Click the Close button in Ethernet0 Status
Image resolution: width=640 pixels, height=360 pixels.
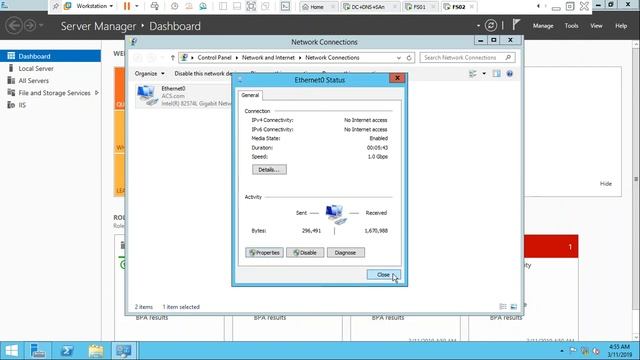tap(383, 275)
